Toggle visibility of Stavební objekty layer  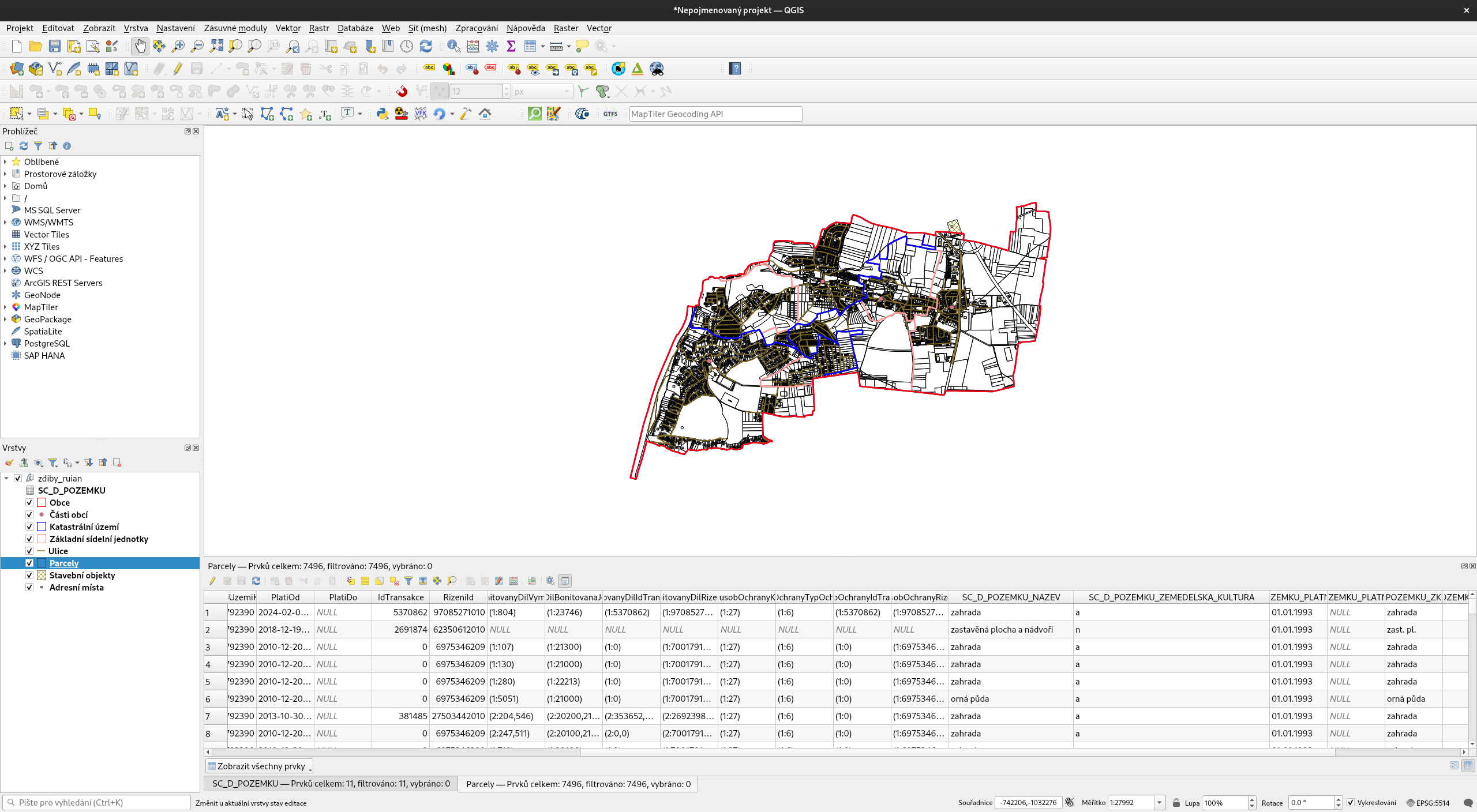[29, 575]
